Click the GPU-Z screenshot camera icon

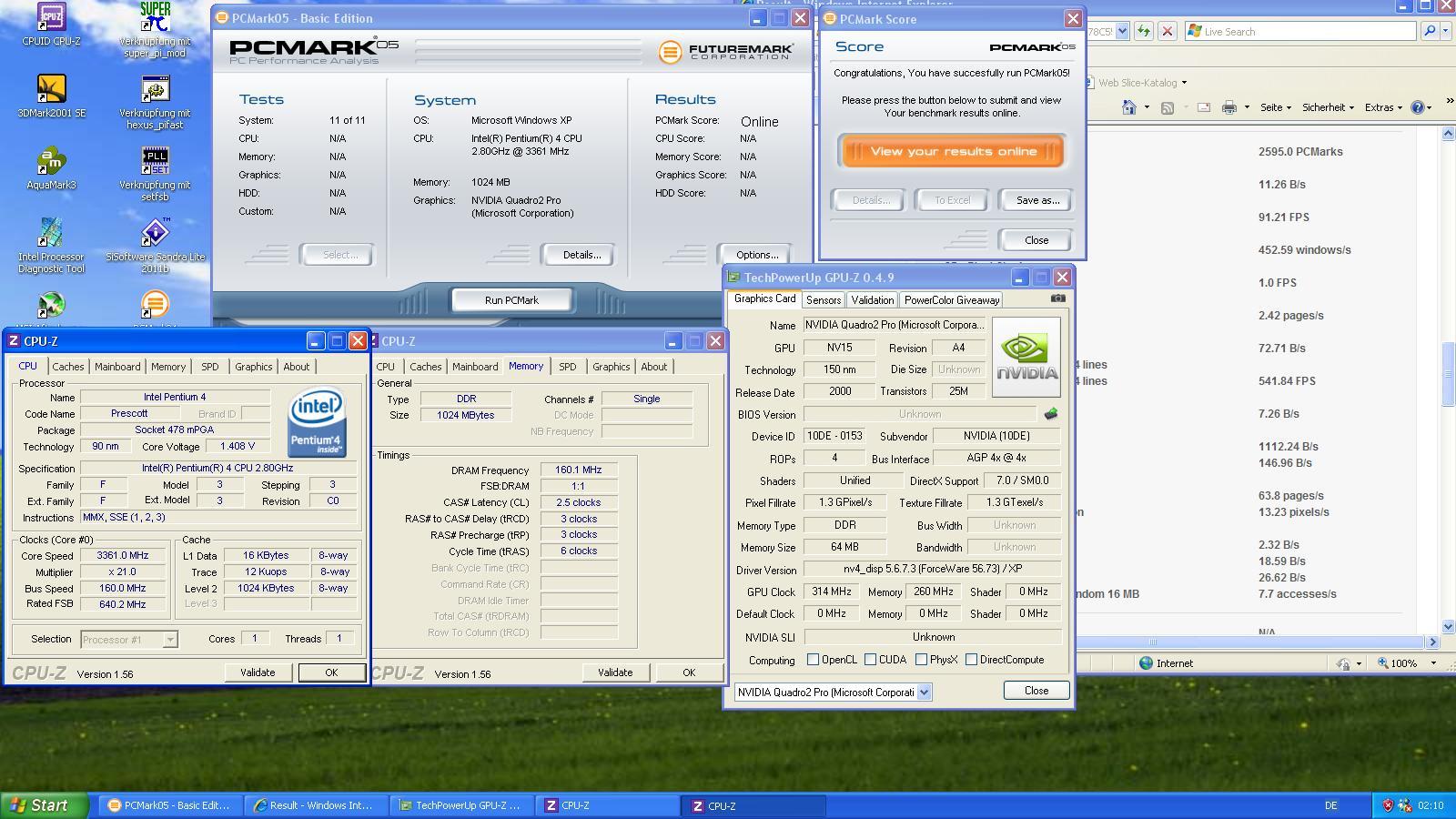click(x=1057, y=298)
